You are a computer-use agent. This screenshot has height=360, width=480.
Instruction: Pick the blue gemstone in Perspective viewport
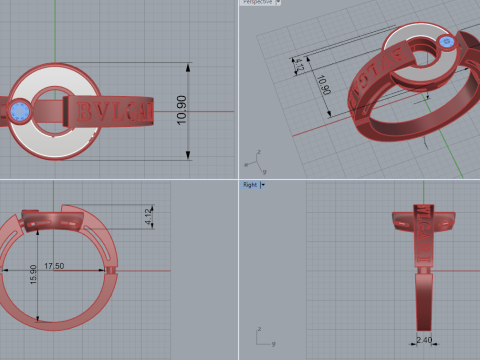[x=446, y=42]
